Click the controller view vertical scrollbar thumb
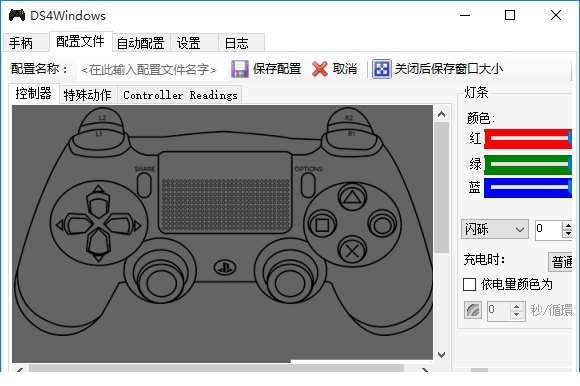Image resolution: width=580 pixels, height=386 pixels. 441,188
